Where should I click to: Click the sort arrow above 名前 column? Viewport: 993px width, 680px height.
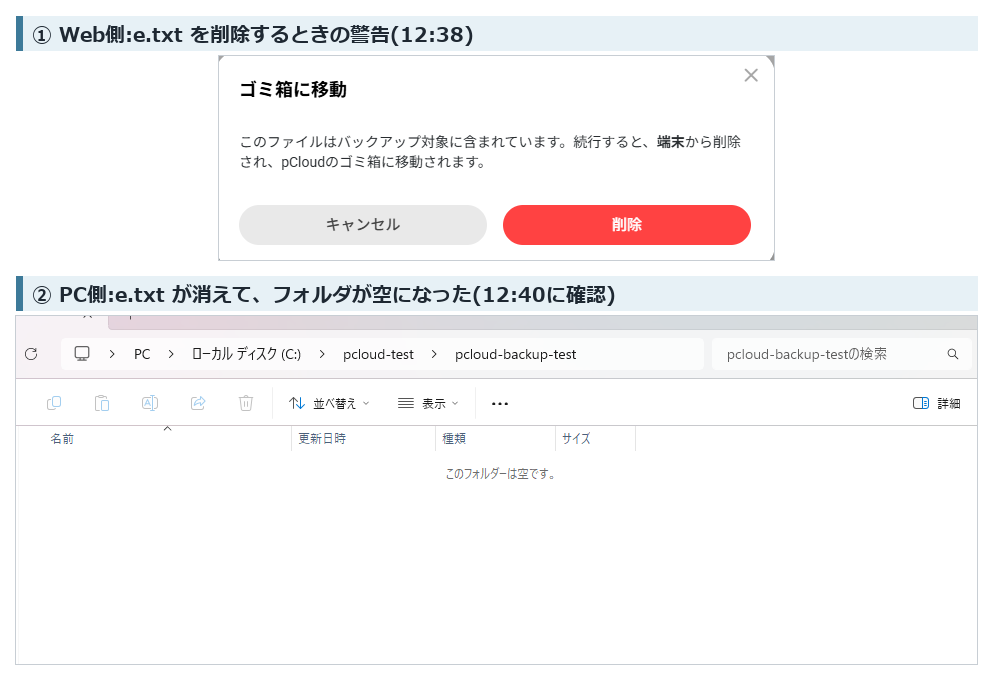point(167,429)
